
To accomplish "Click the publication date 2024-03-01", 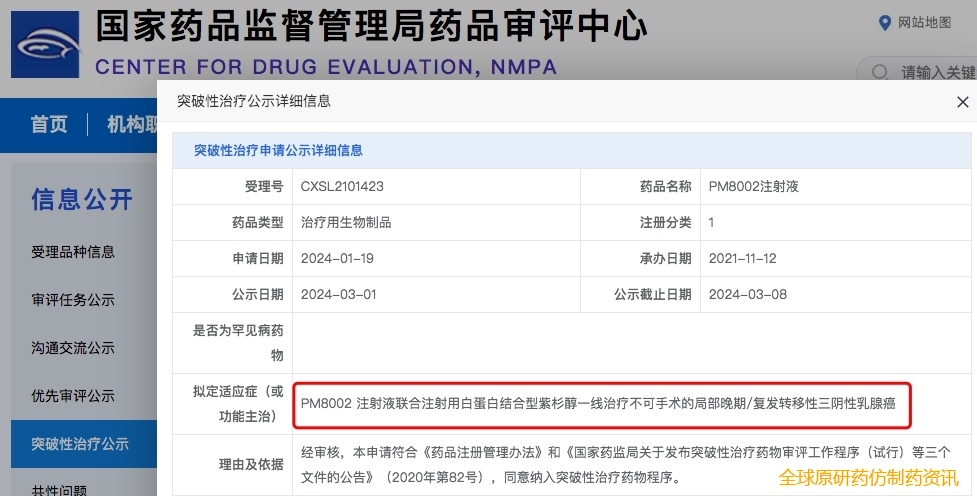I will click(338, 295).
